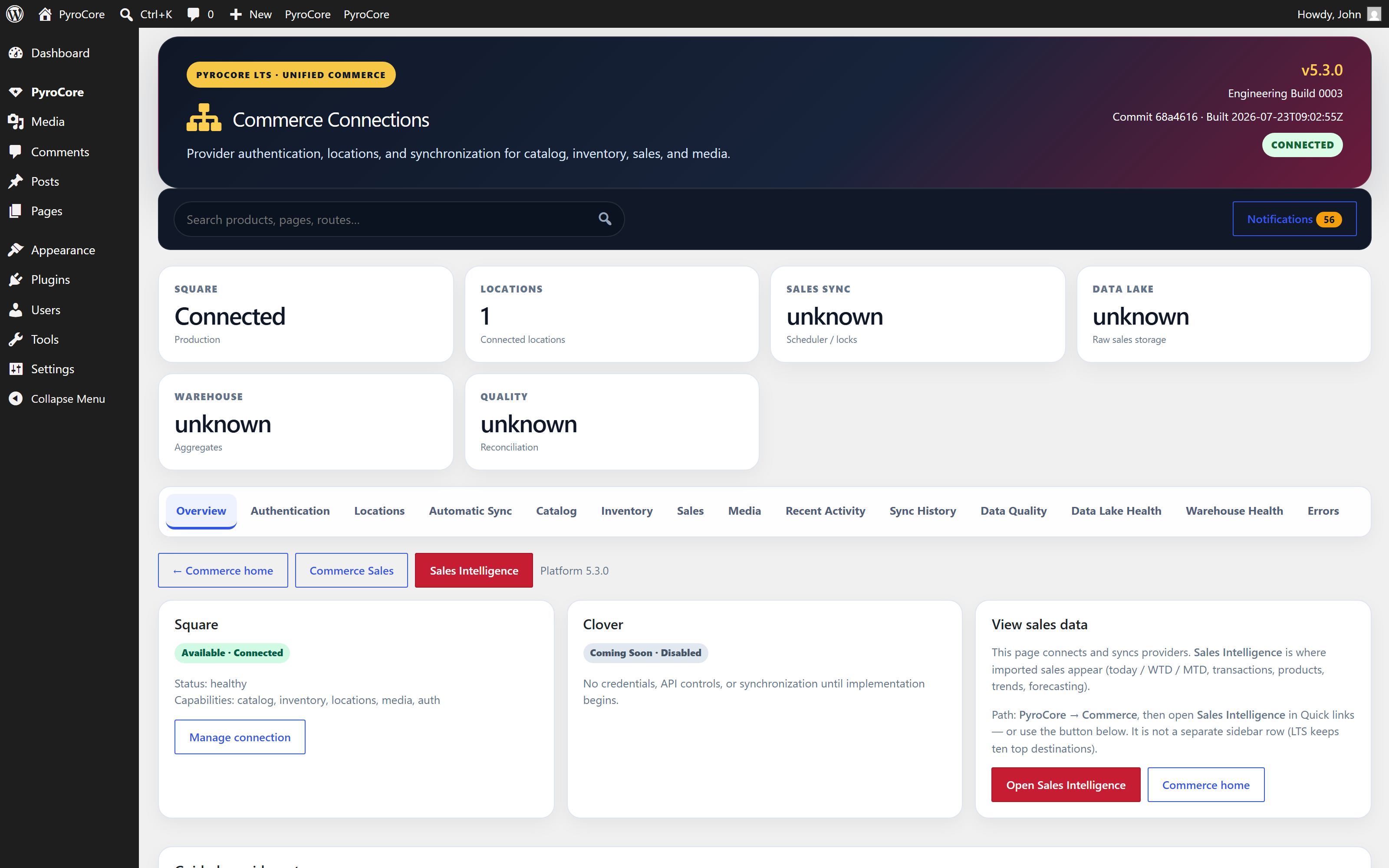
Task: Click the red Sales Intelligence button
Action: coord(474,570)
